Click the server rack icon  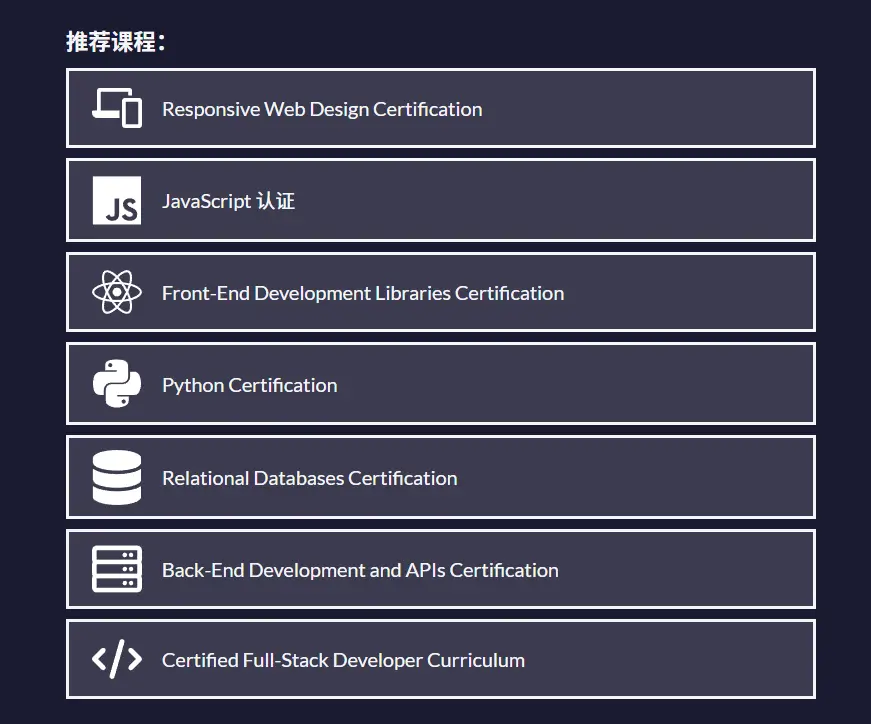click(x=117, y=569)
